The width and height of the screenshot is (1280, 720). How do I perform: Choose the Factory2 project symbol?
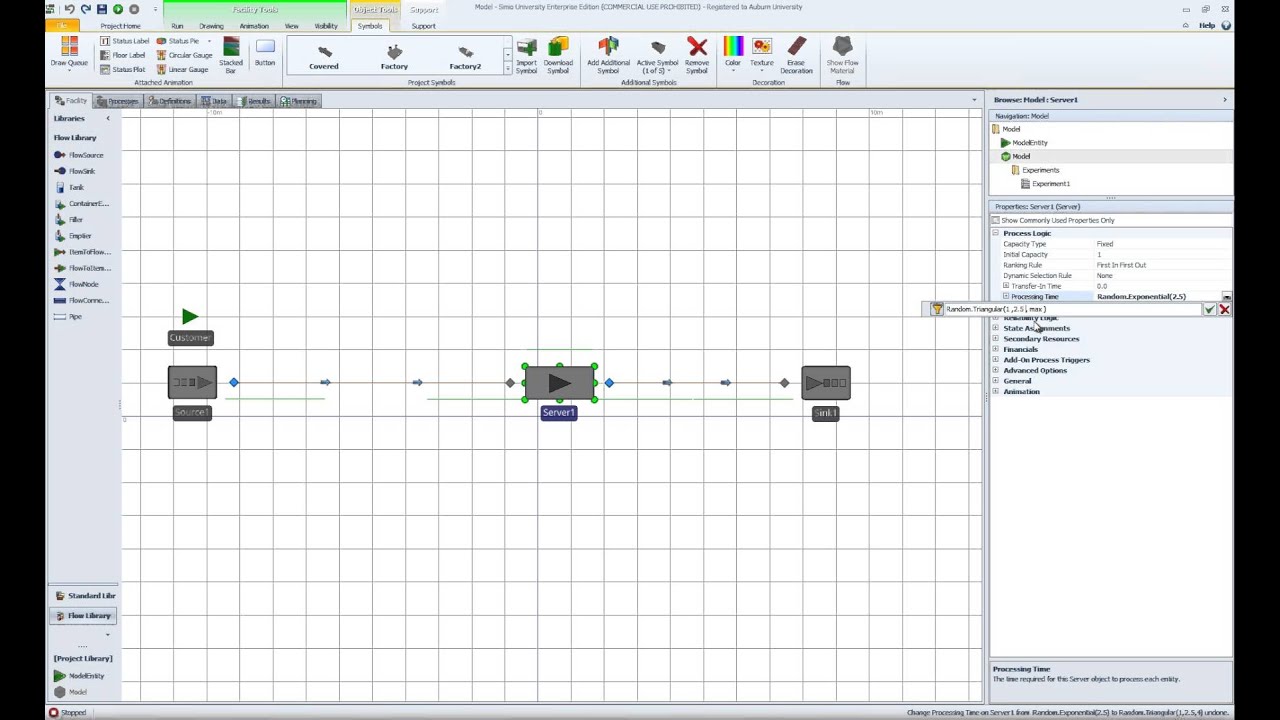tap(465, 57)
